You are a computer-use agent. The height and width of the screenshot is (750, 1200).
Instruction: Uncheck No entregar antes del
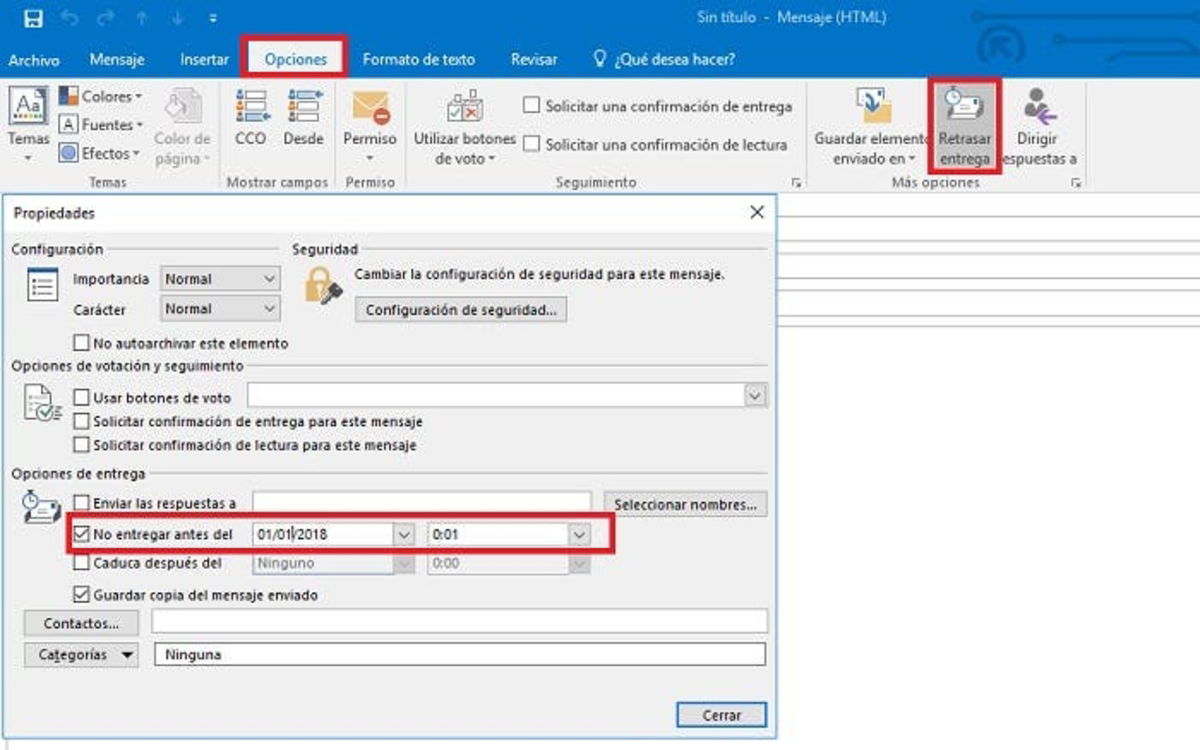82,535
